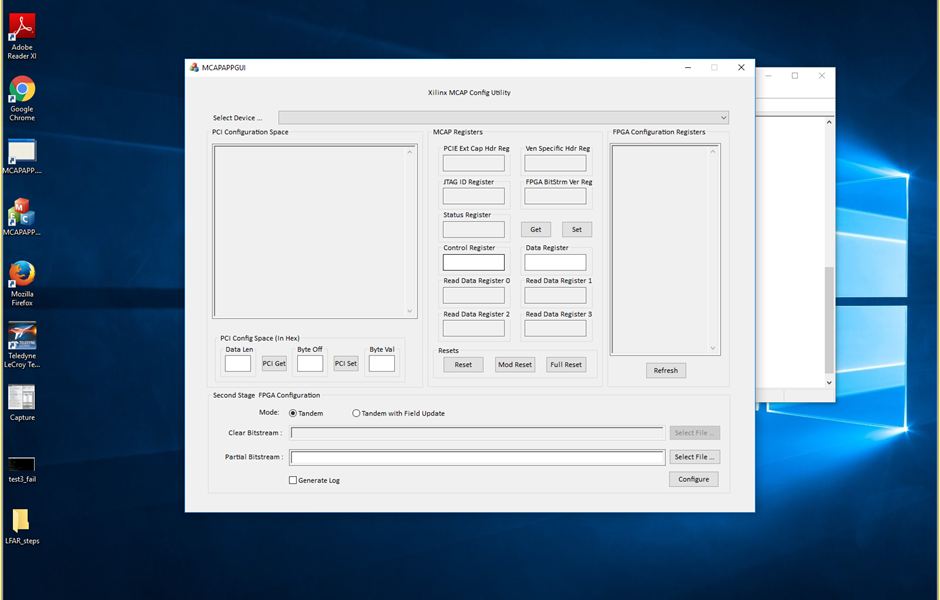This screenshot has width=940, height=600.
Task: Choose Tandem with Field Update mode
Action: click(356, 413)
